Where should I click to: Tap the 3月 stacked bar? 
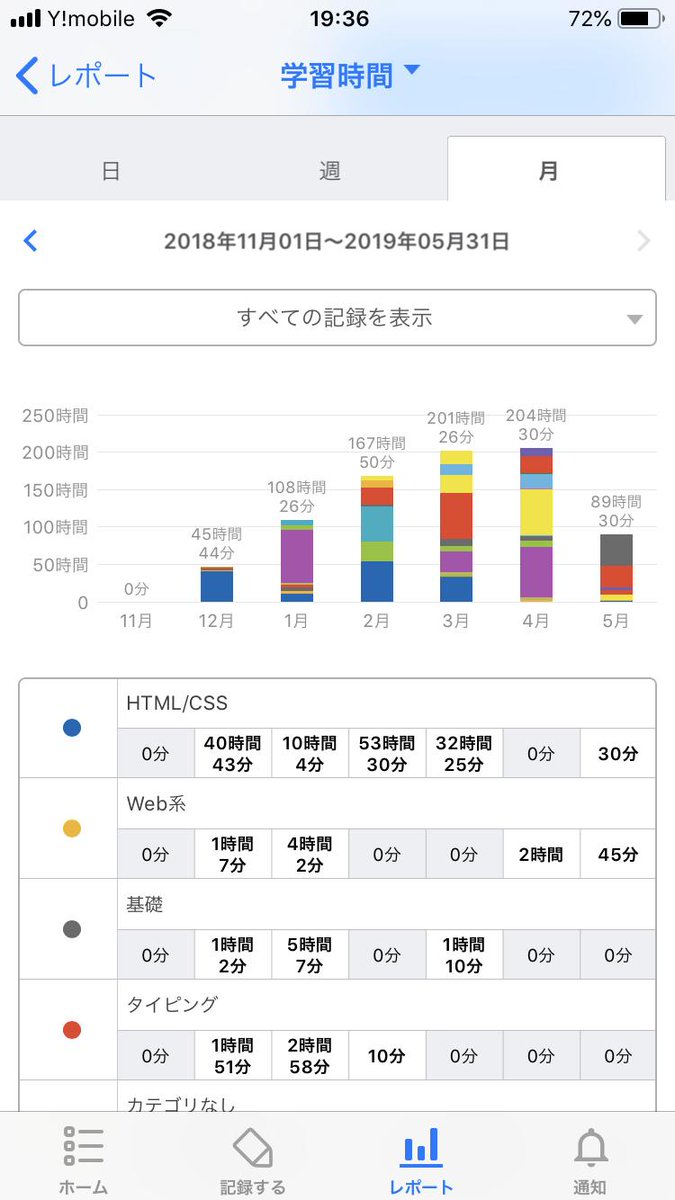pyautogui.click(x=456, y=526)
